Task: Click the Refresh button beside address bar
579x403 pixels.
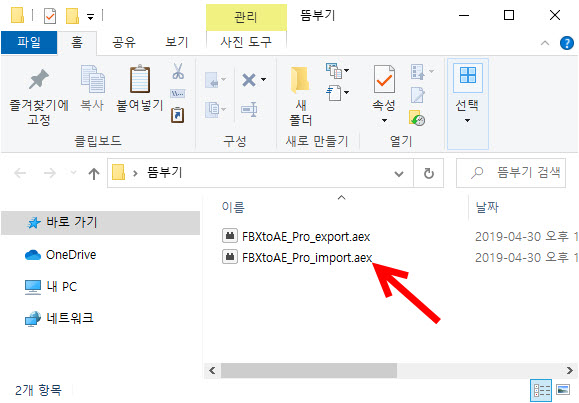Action: [429, 173]
